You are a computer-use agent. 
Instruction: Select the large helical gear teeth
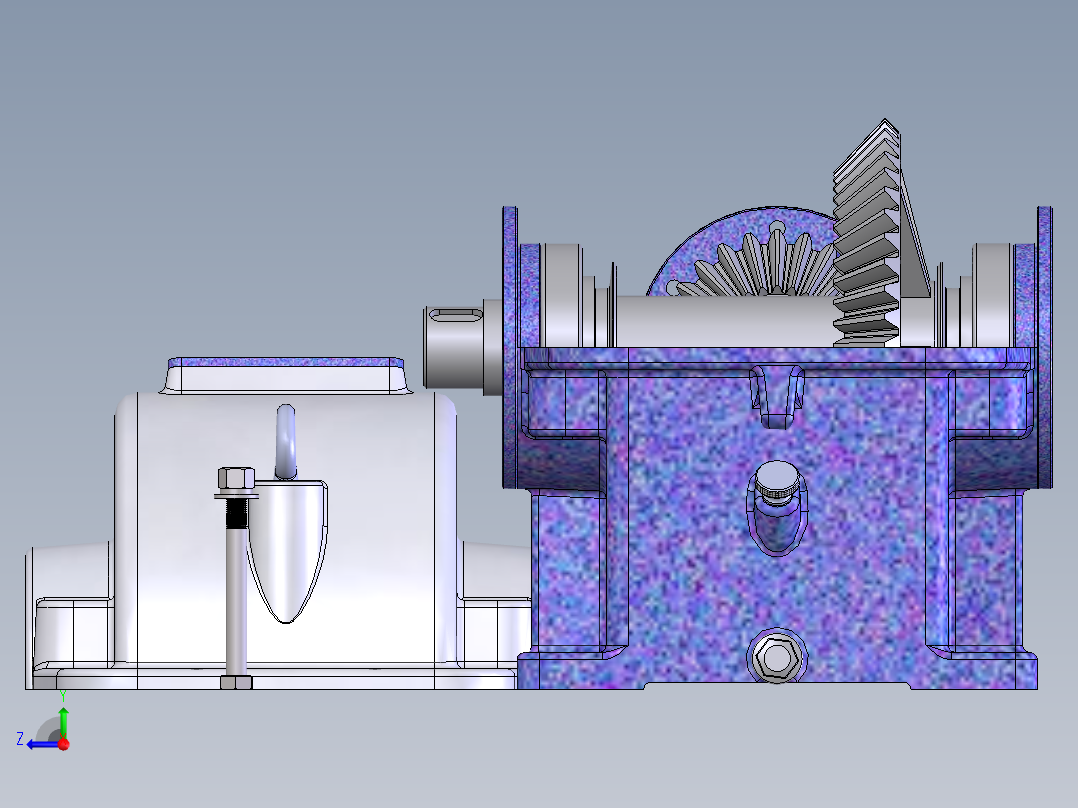(866, 234)
